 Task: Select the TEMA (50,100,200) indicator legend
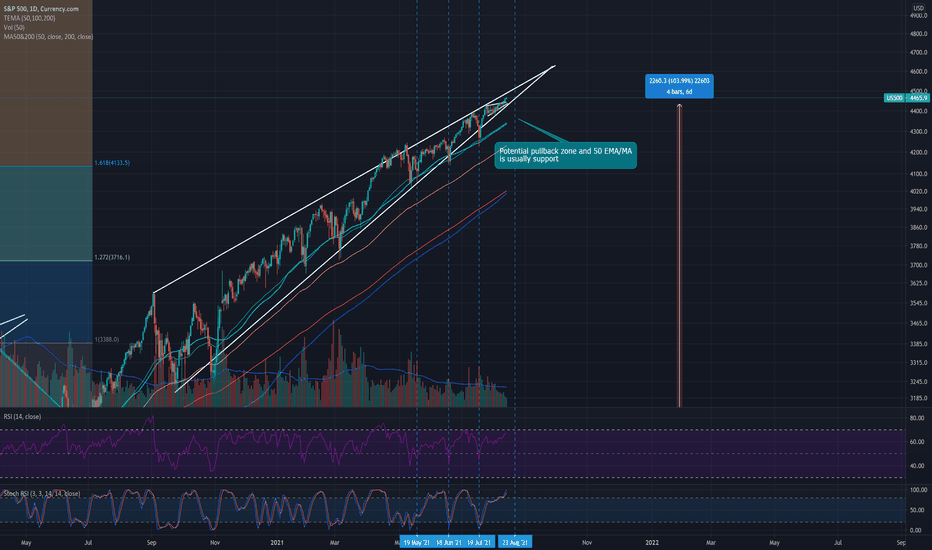click(x=29, y=18)
